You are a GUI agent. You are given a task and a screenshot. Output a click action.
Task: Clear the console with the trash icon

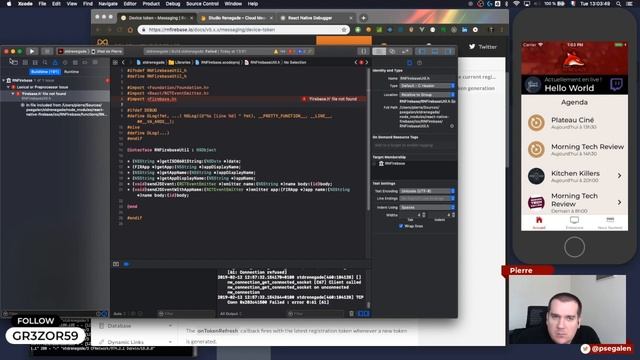tap(351, 313)
